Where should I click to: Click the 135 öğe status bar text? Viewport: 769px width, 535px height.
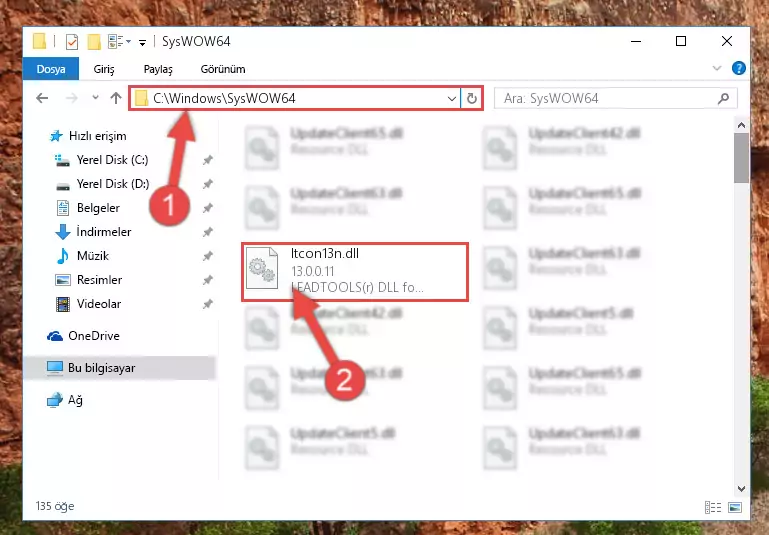point(55,506)
